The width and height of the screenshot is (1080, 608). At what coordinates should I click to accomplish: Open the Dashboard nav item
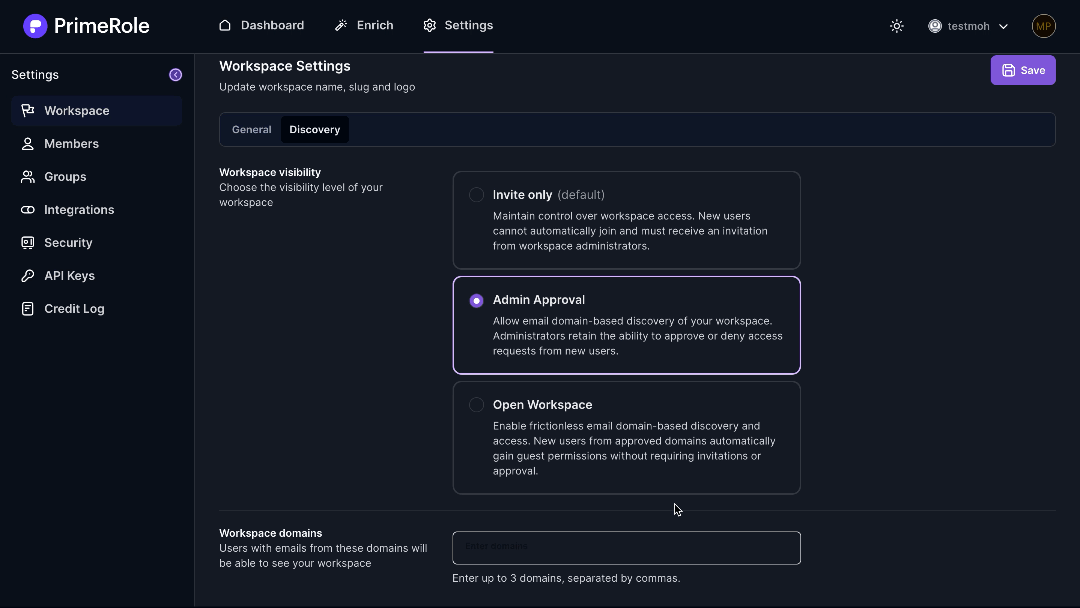[x=261, y=25]
